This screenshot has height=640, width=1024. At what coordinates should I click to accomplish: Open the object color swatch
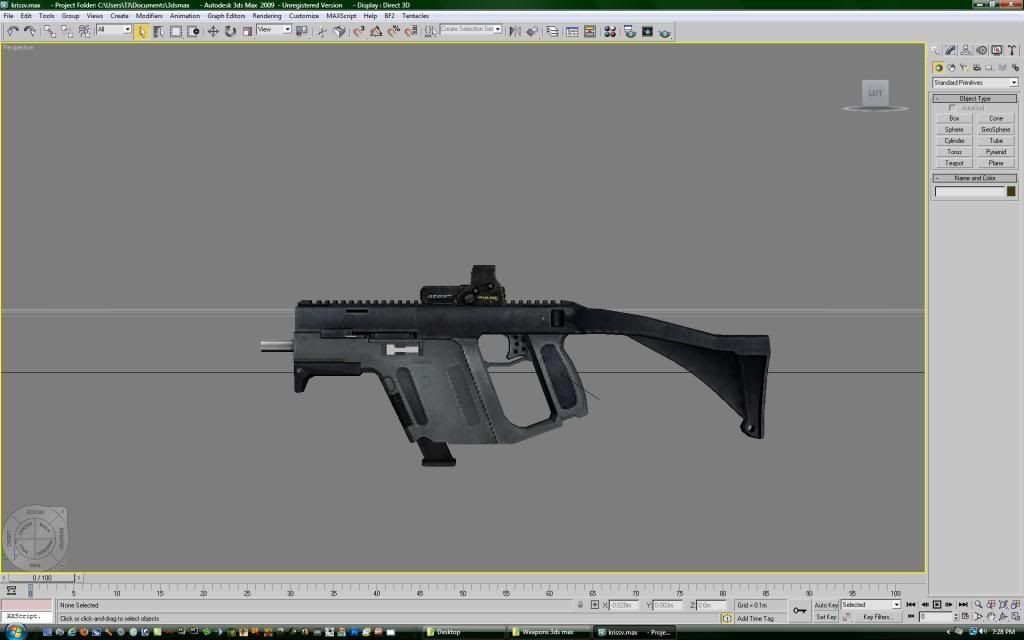(1011, 191)
